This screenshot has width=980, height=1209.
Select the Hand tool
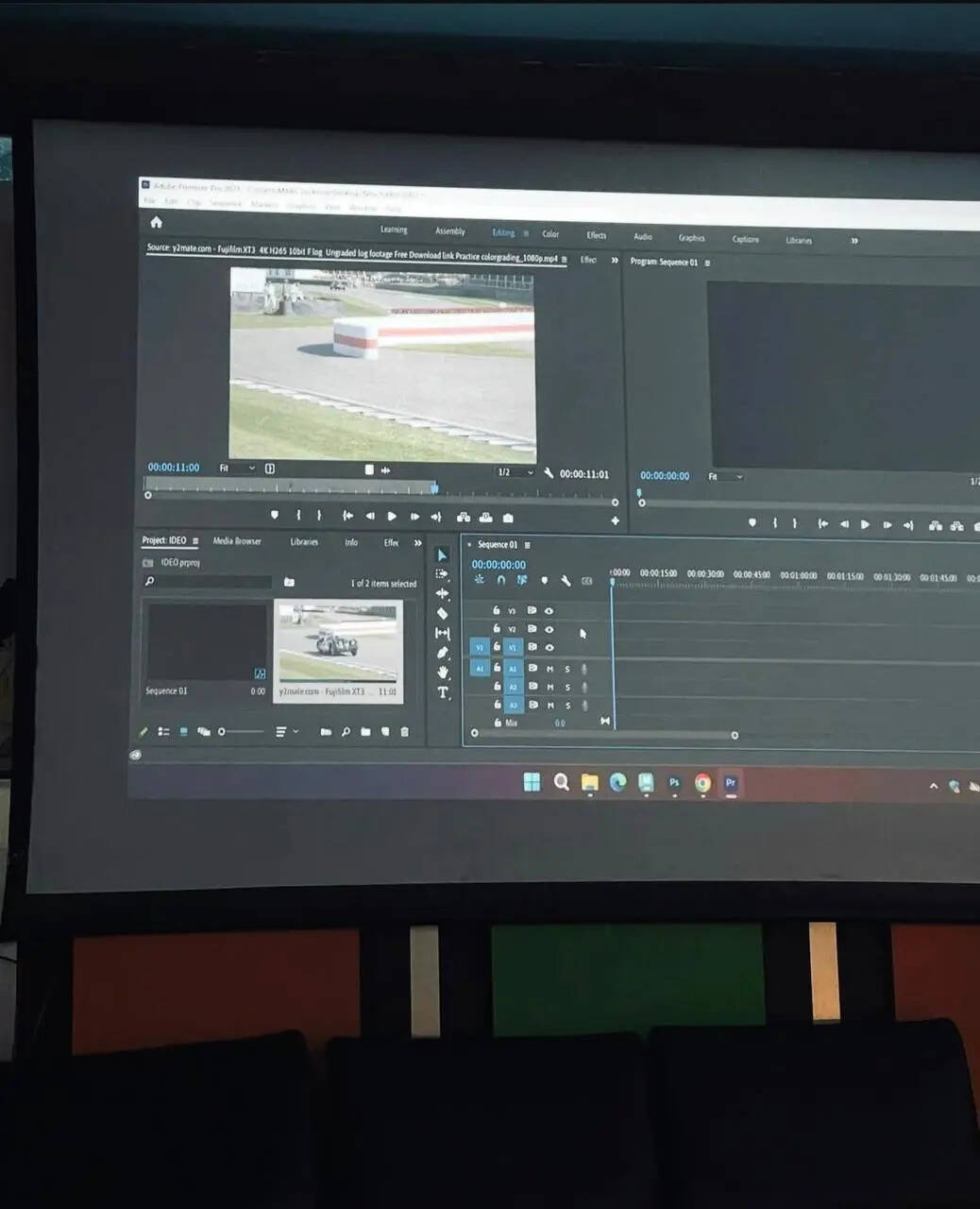coord(441,671)
